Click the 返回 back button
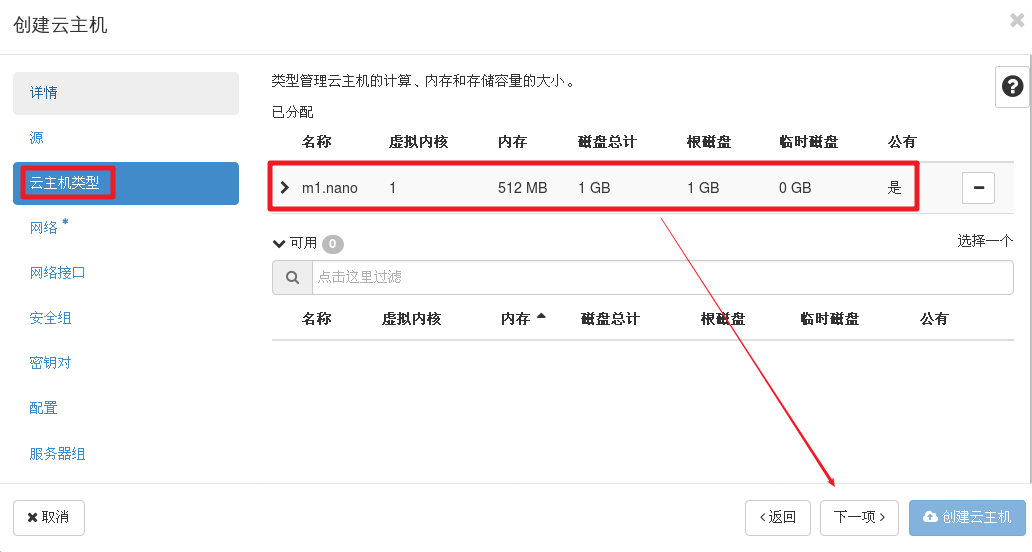Image resolution: width=1032 pixels, height=552 pixels. pyautogui.click(x=777, y=517)
